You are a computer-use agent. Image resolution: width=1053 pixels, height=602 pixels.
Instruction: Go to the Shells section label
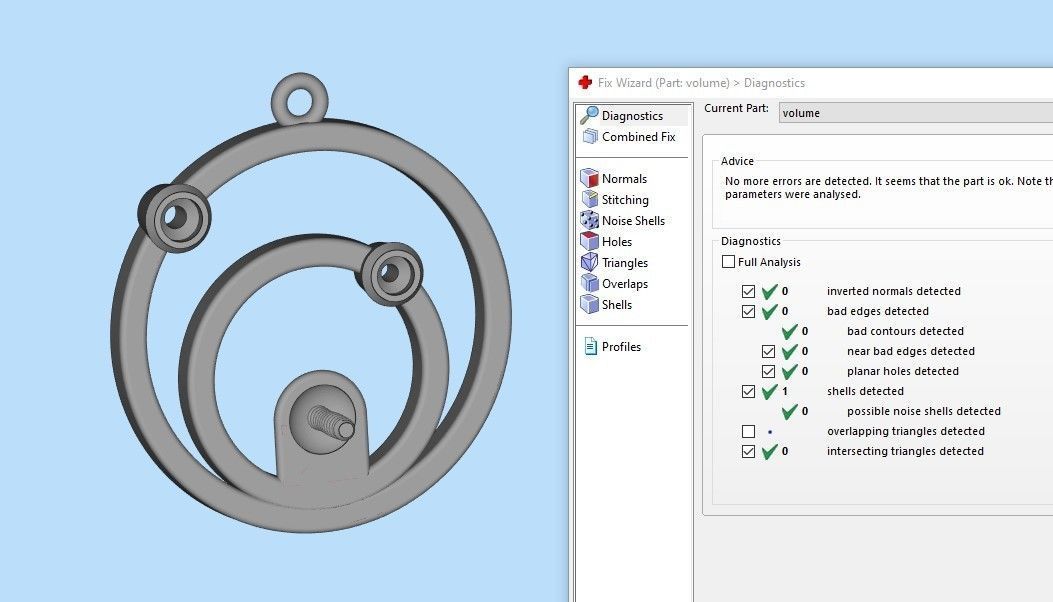tap(616, 304)
